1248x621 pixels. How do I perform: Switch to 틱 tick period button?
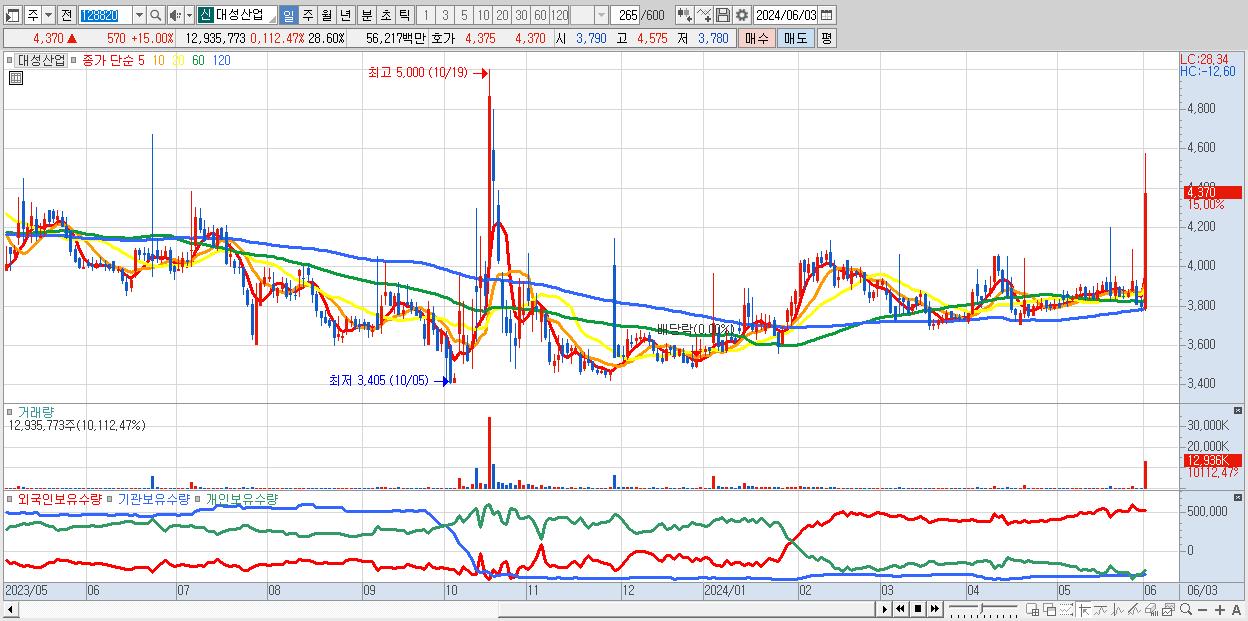404,15
